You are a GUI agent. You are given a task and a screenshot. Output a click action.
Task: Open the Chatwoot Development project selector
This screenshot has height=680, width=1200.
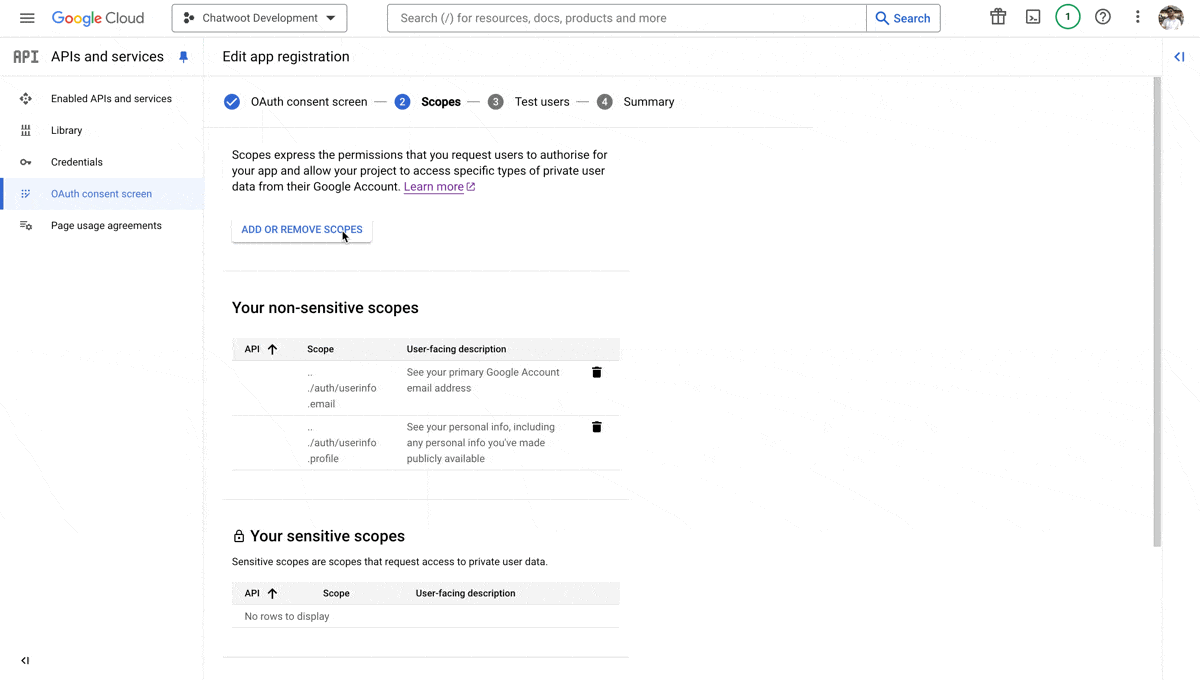pyautogui.click(x=260, y=18)
